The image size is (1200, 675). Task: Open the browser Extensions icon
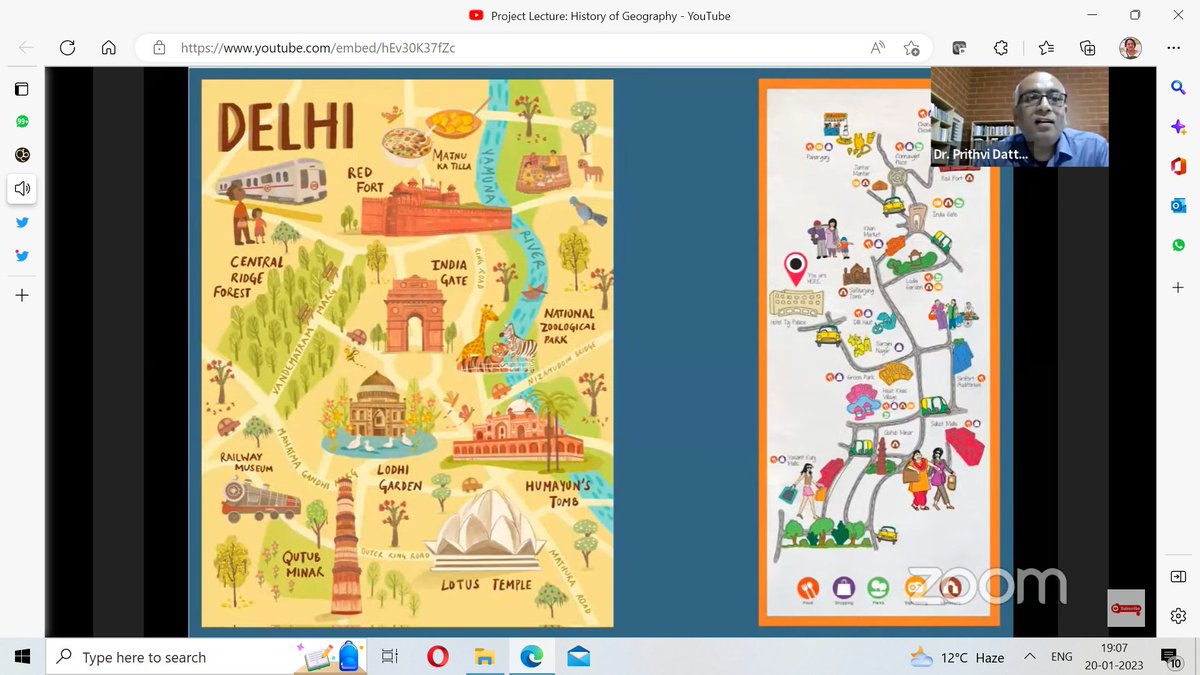pos(1000,47)
